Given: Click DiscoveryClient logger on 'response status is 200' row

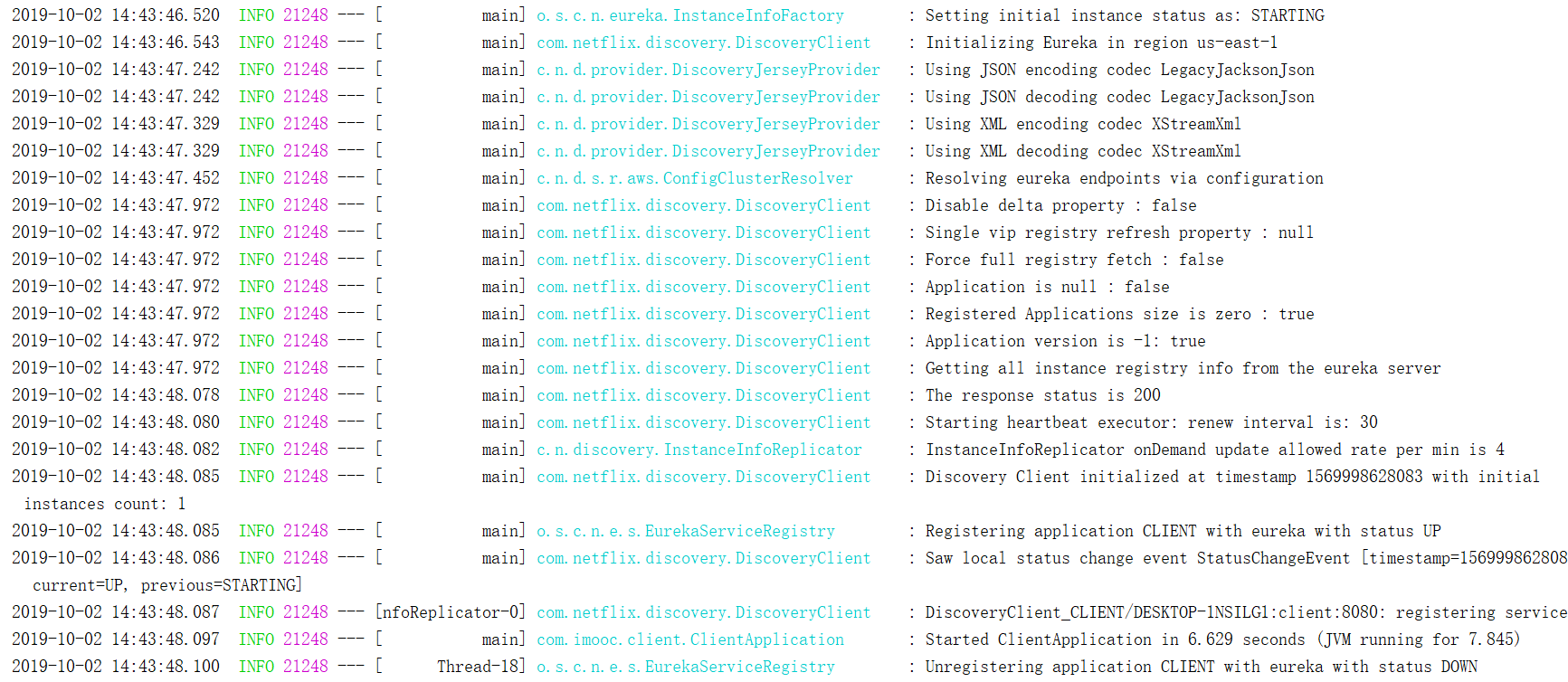Looking at the screenshot, I should pyautogui.click(x=704, y=395).
